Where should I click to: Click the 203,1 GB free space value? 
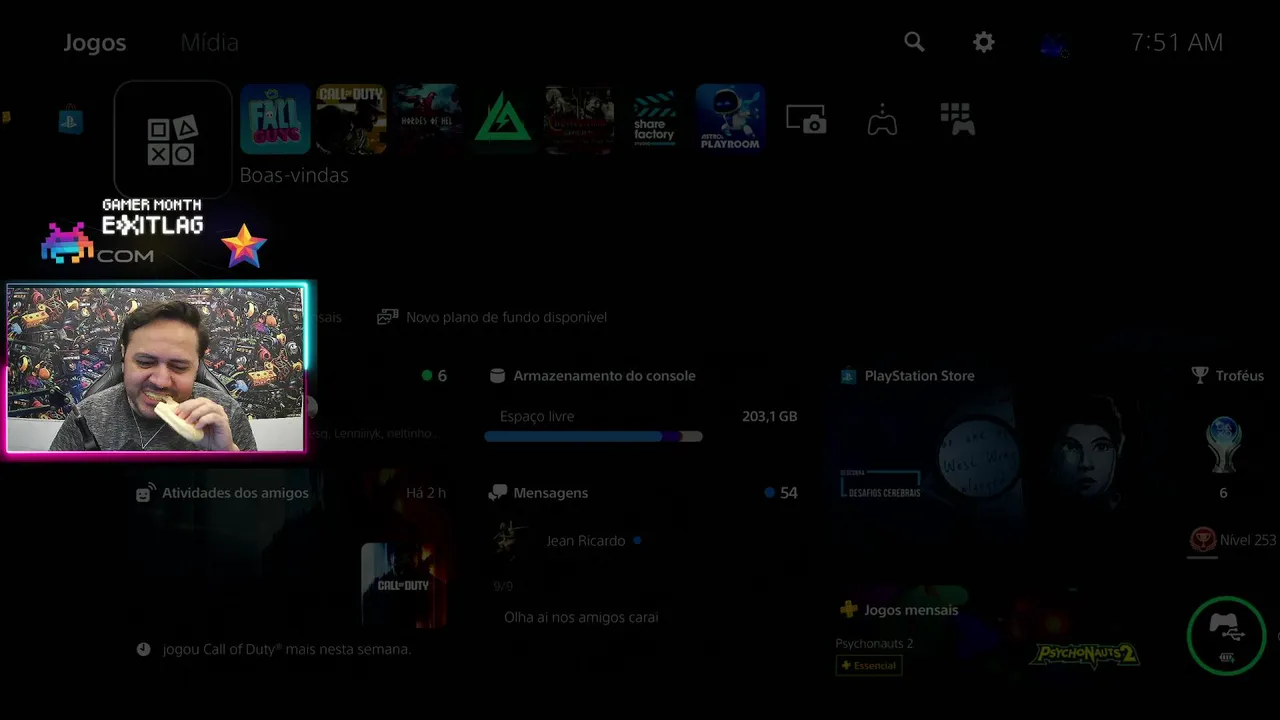pyautogui.click(x=770, y=416)
